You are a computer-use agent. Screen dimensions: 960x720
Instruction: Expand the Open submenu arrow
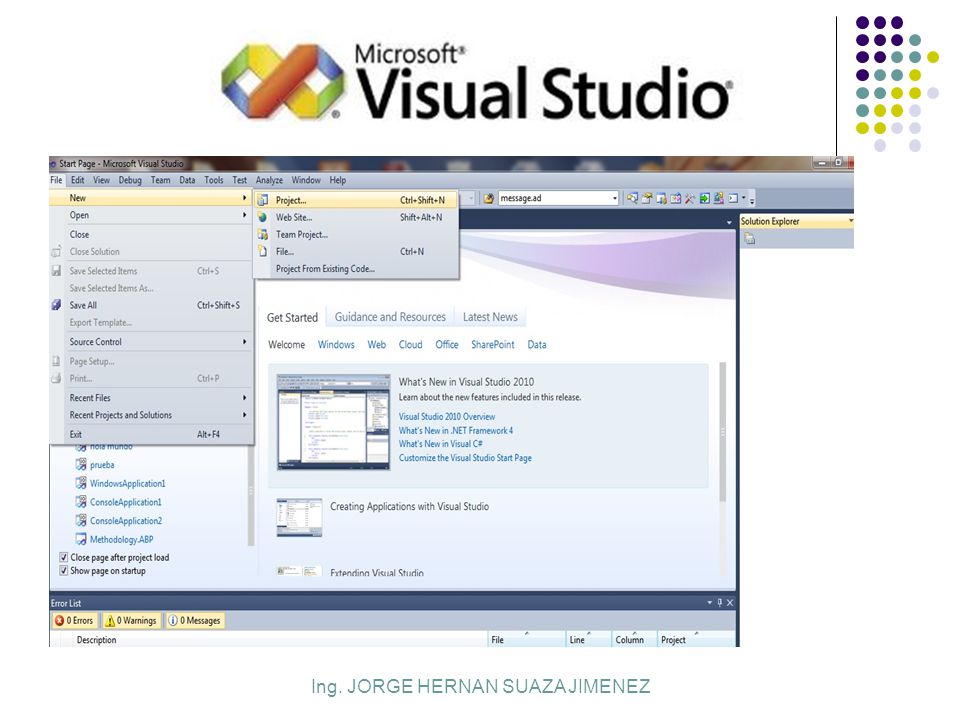244,215
